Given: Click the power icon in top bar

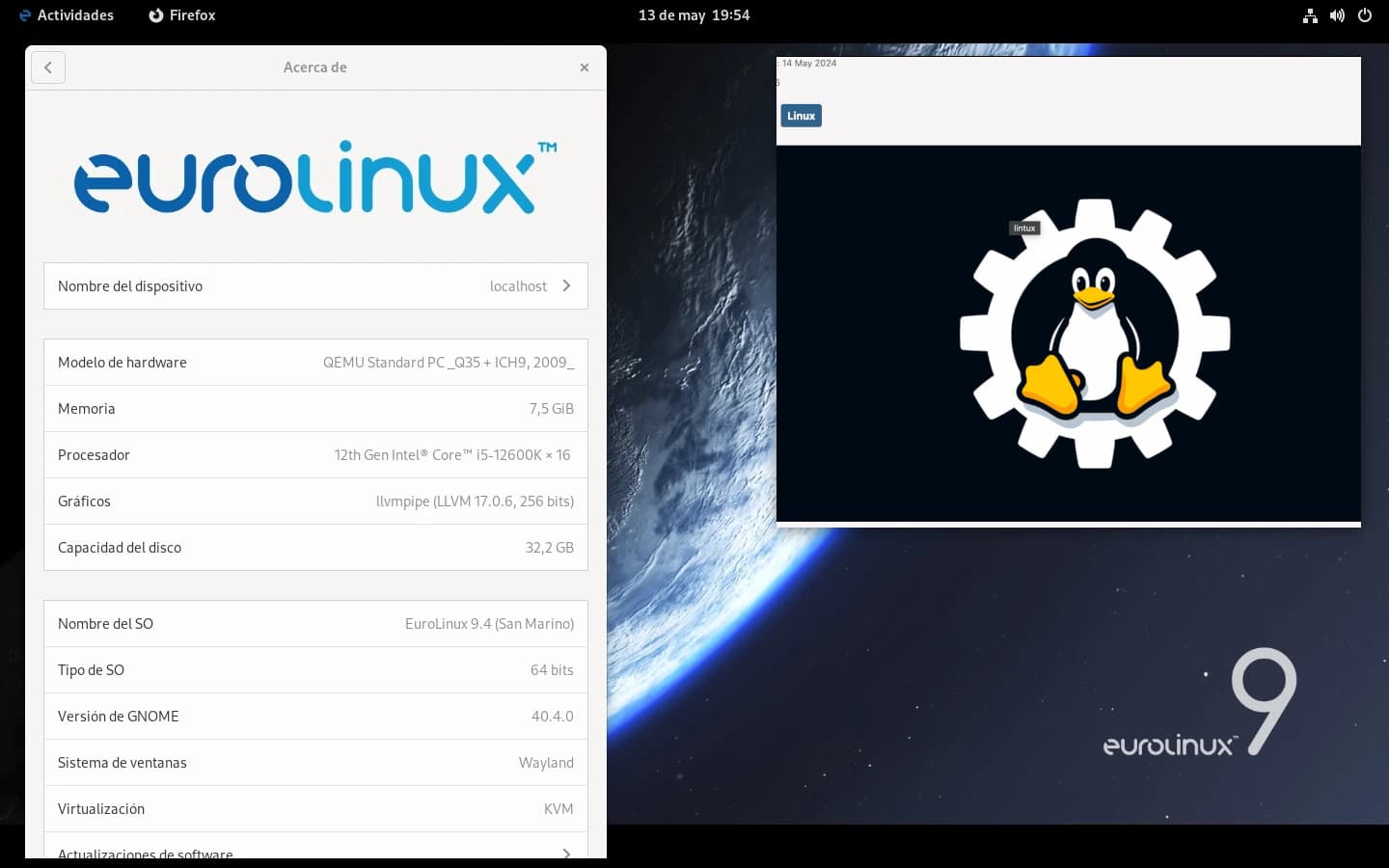Looking at the screenshot, I should [x=1364, y=15].
